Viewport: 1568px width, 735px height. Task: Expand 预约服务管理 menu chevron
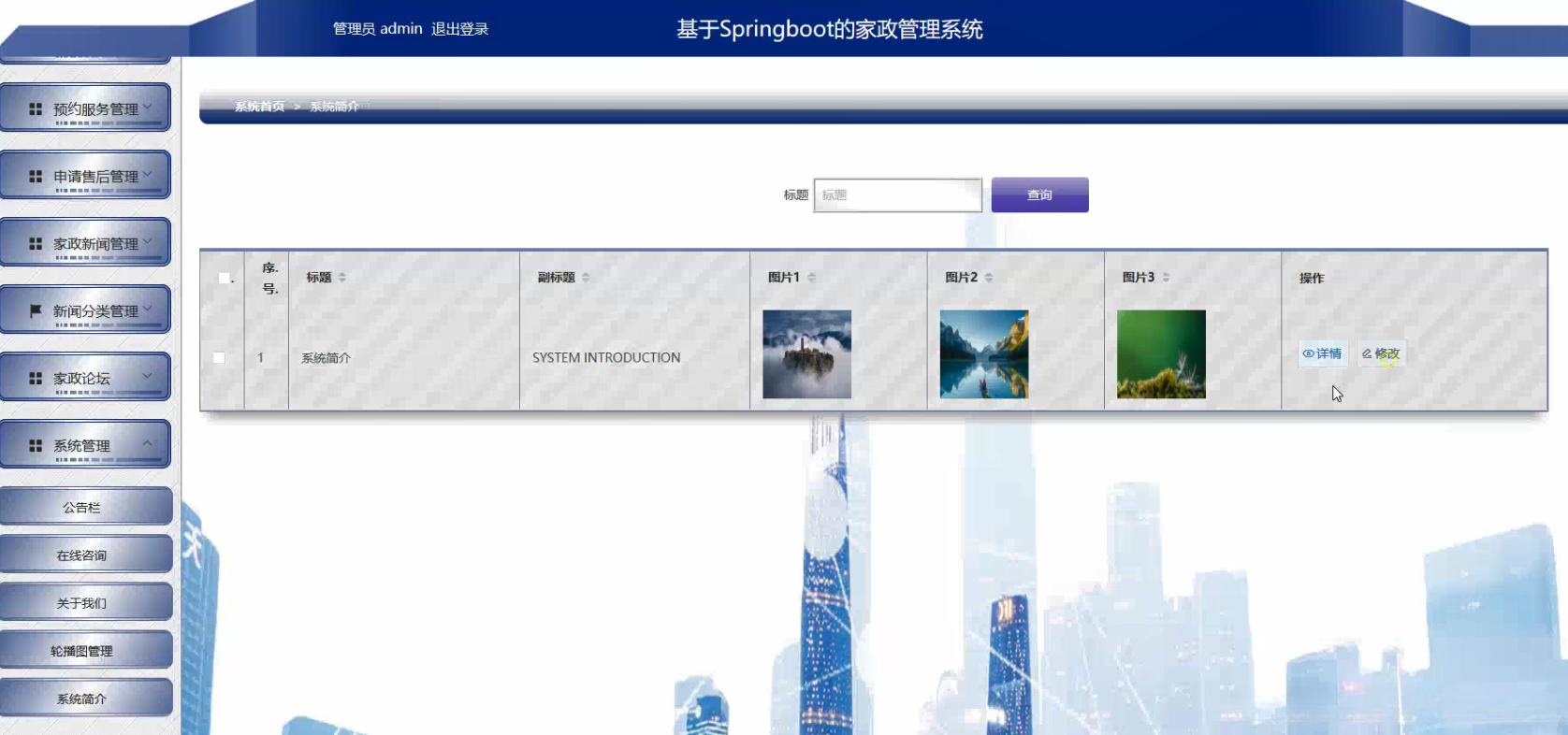pyautogui.click(x=148, y=108)
